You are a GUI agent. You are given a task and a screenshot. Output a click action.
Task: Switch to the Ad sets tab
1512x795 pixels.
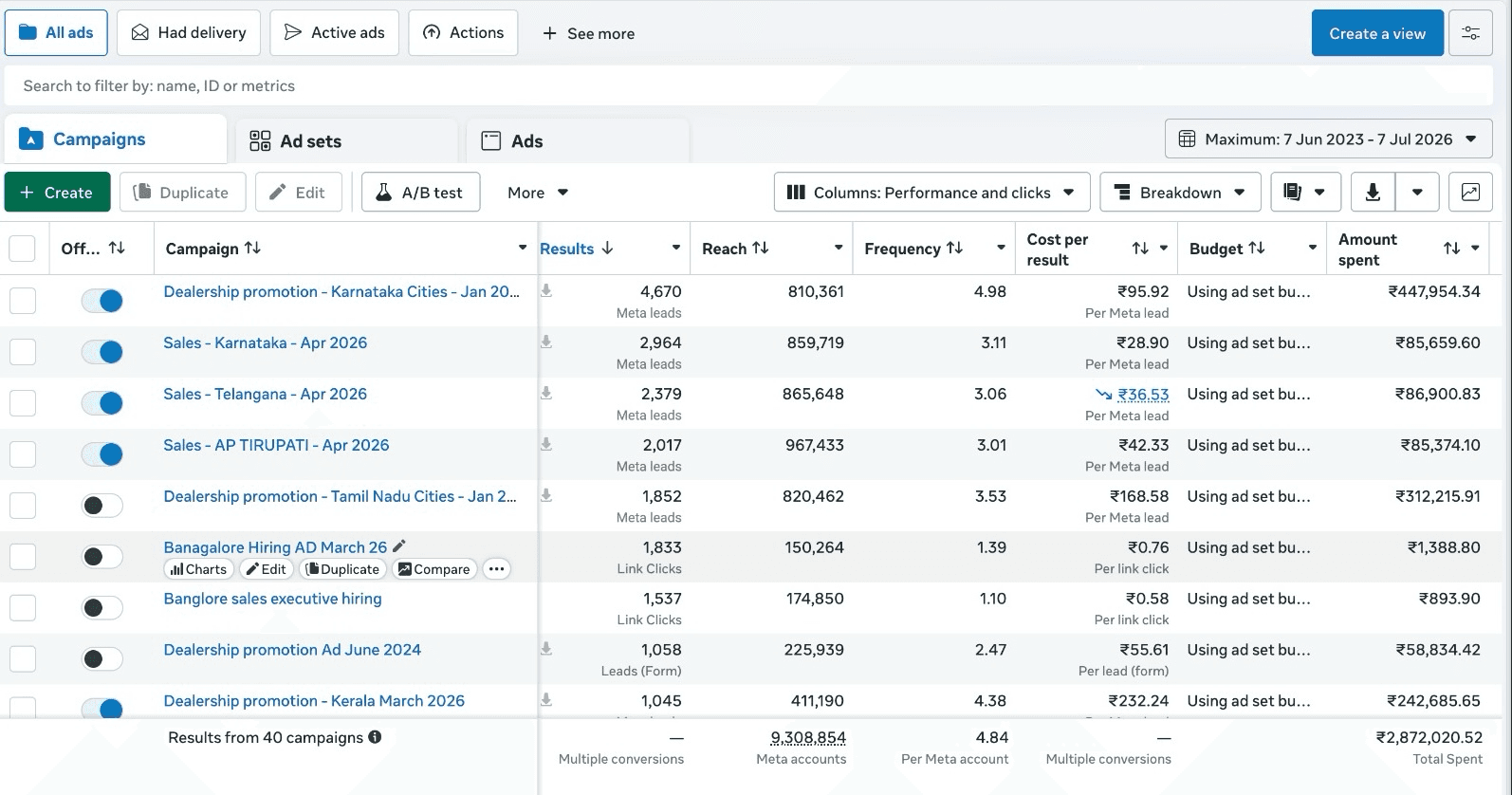tap(346, 141)
